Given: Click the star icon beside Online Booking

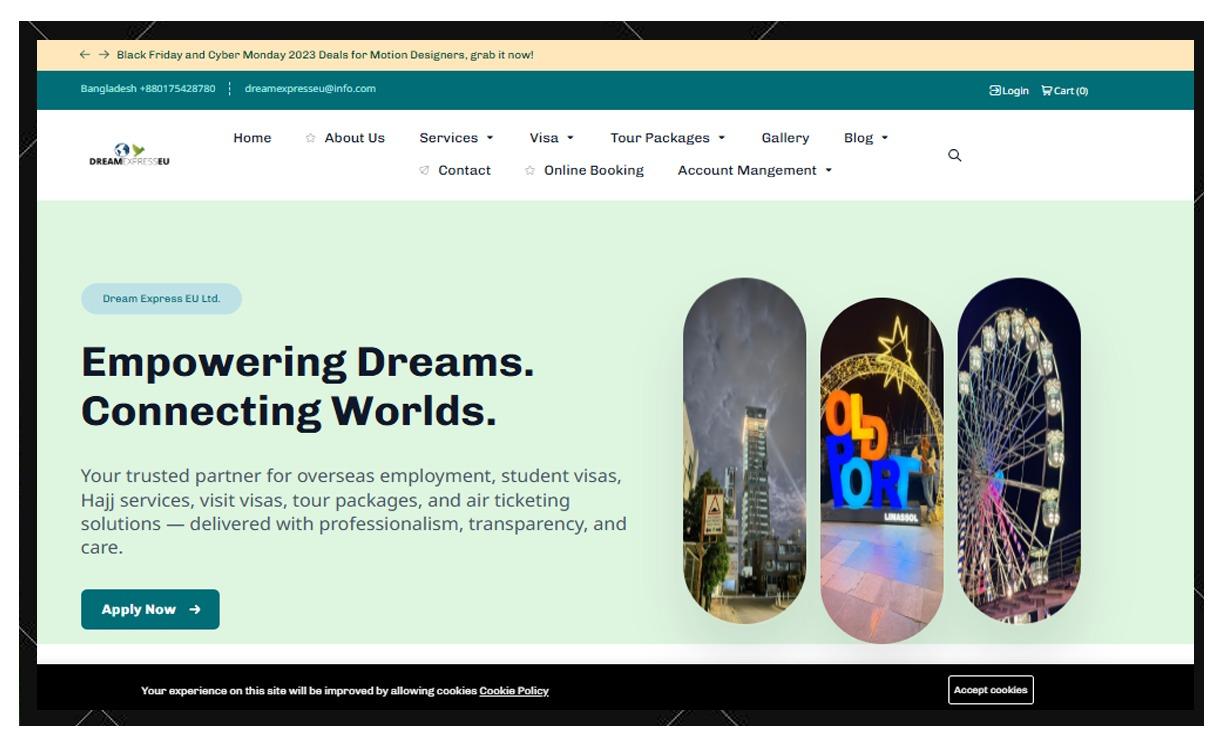Looking at the screenshot, I should [x=530, y=170].
